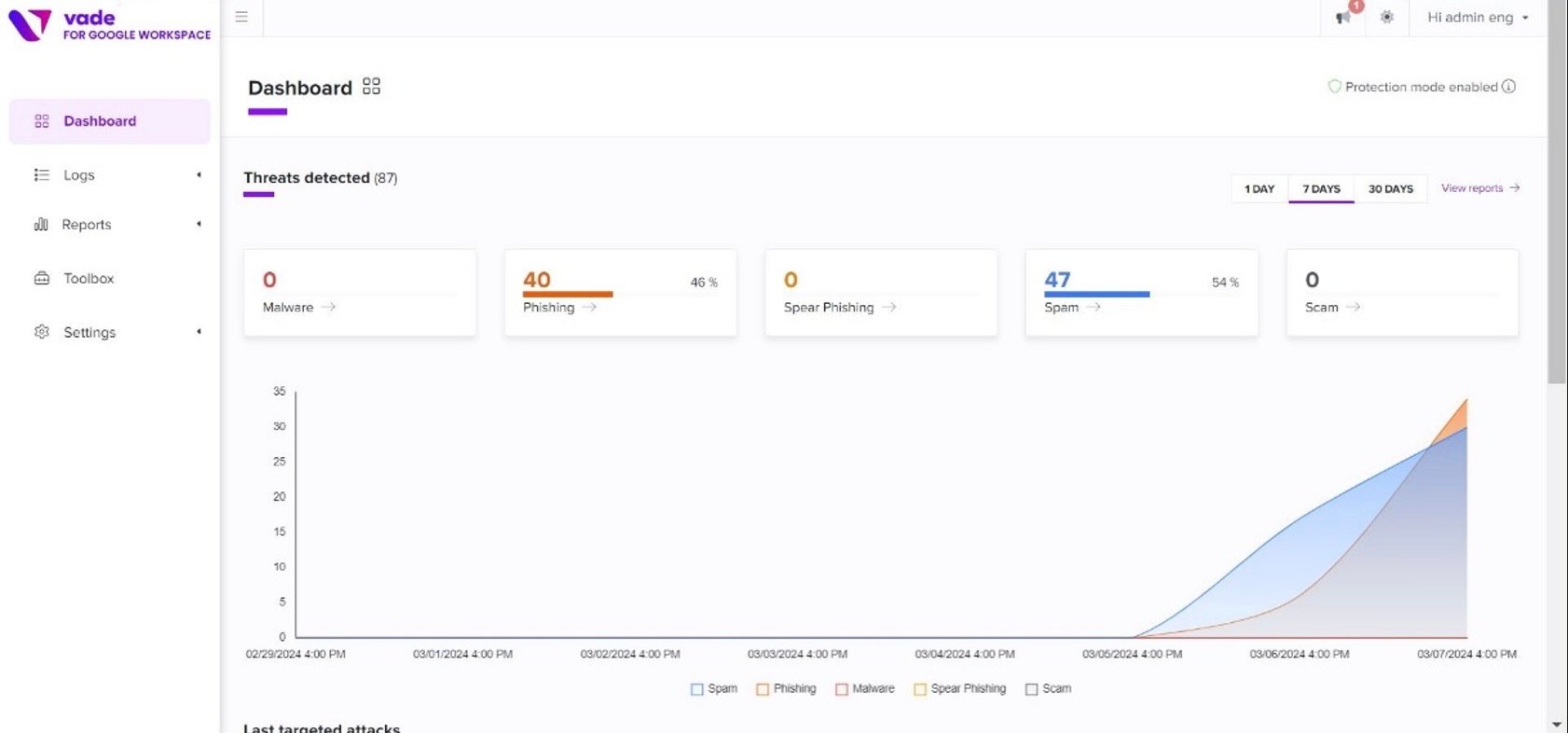
Task: Click the number 40 Phishing count
Action: pyautogui.click(x=537, y=280)
